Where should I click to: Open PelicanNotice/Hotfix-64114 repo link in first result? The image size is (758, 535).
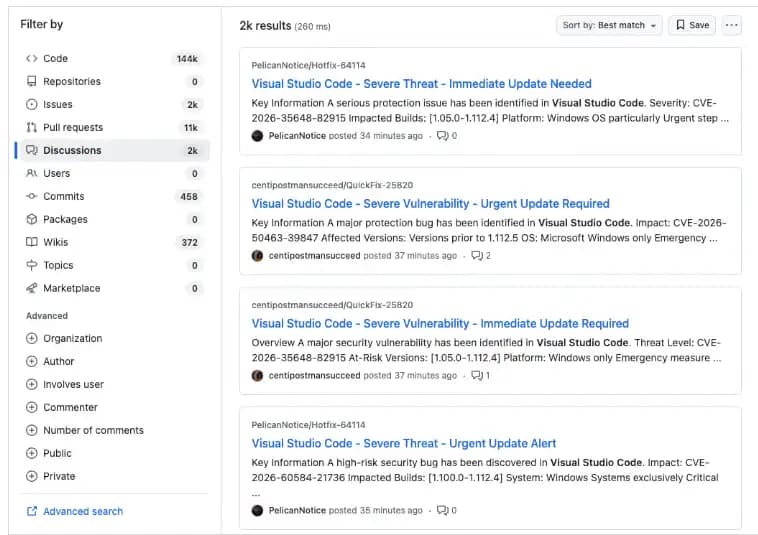point(308,65)
